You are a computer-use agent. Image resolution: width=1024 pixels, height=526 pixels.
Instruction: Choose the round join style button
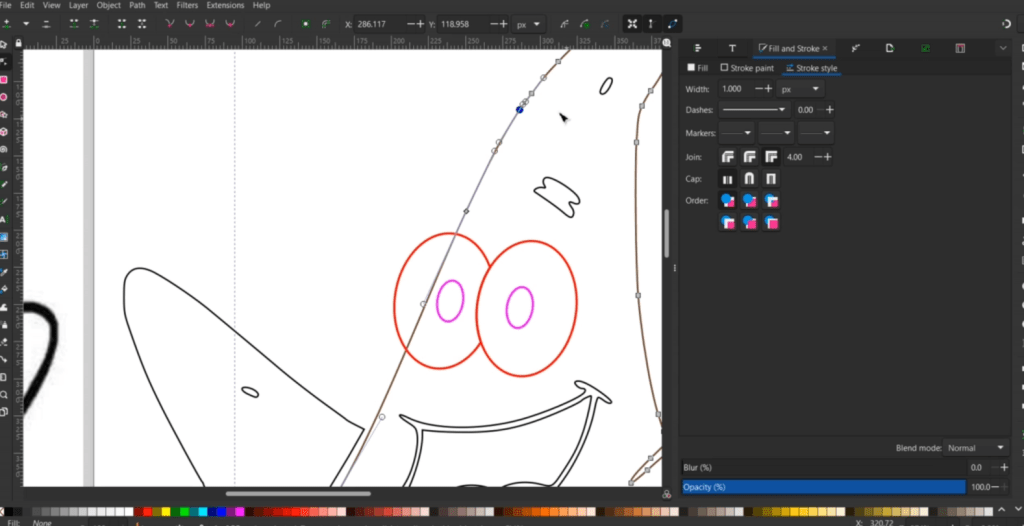[x=749, y=157]
